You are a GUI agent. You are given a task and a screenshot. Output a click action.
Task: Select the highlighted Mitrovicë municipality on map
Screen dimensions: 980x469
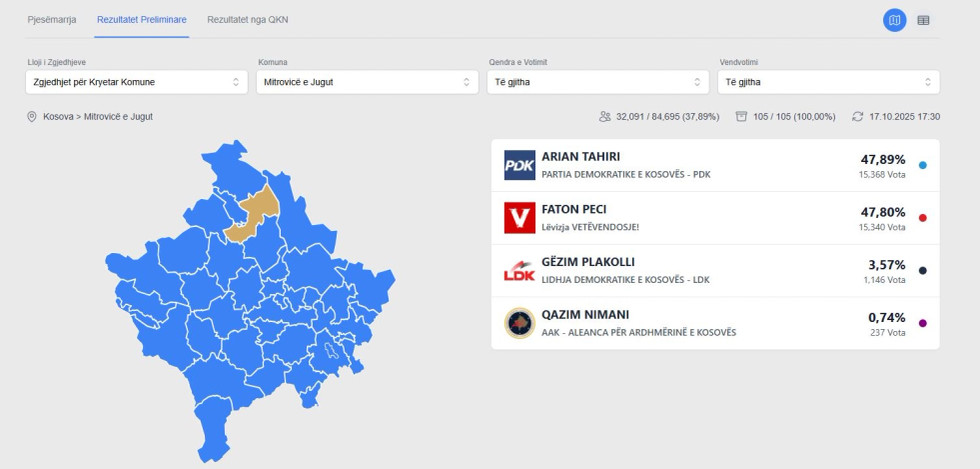(251, 214)
